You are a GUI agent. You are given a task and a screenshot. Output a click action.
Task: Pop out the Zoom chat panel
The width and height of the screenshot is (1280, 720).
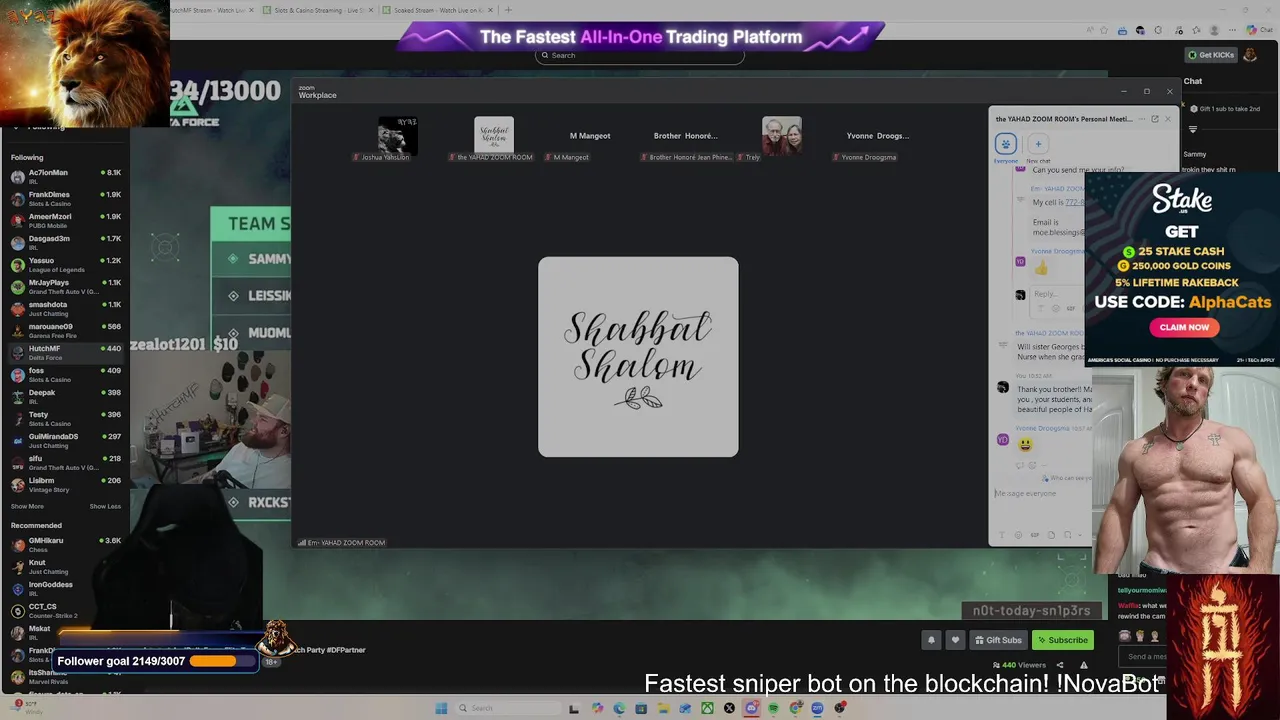coord(1154,119)
